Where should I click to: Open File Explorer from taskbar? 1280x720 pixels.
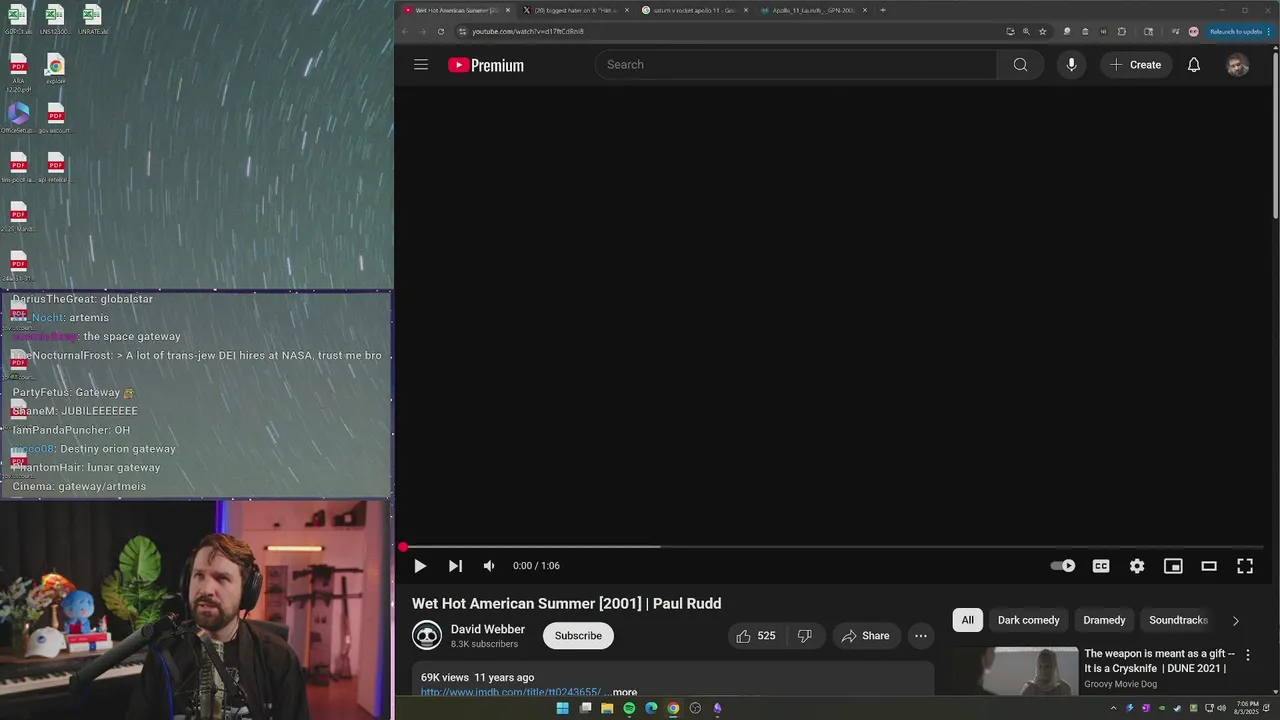[607, 708]
